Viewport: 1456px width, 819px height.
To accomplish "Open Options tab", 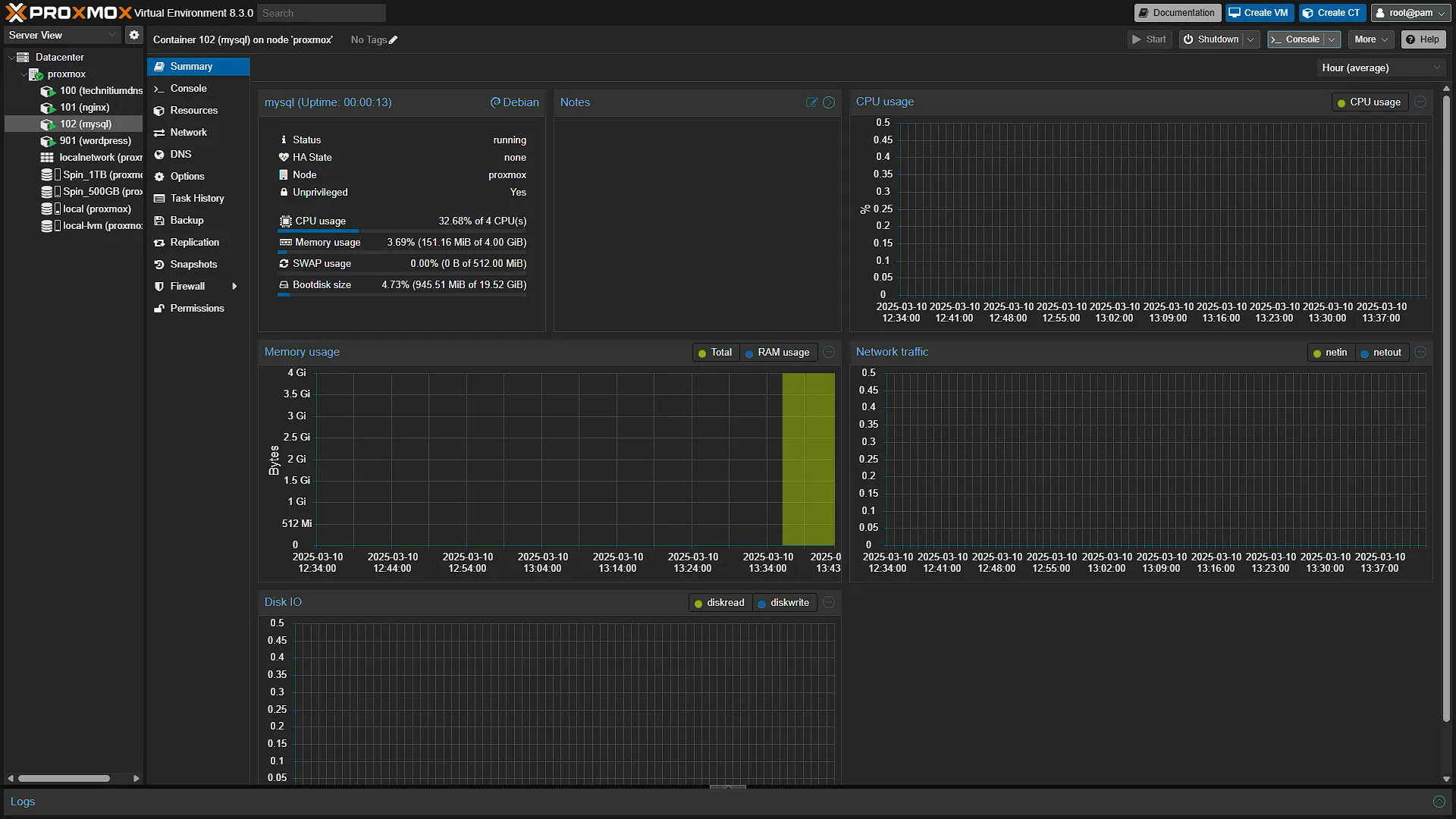I will [x=198, y=177].
